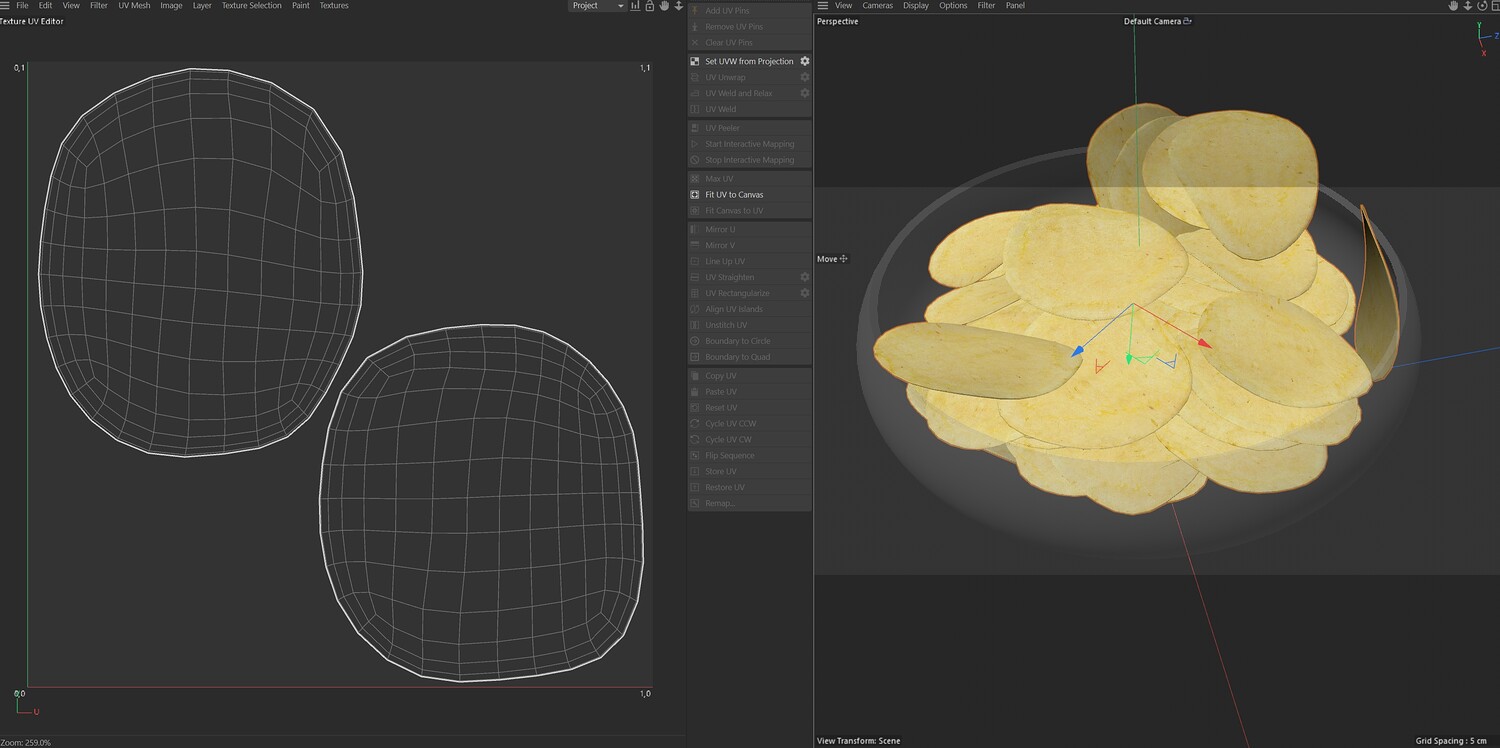Click the View Transform: Scene text
The image size is (1500, 748).
click(x=858, y=741)
